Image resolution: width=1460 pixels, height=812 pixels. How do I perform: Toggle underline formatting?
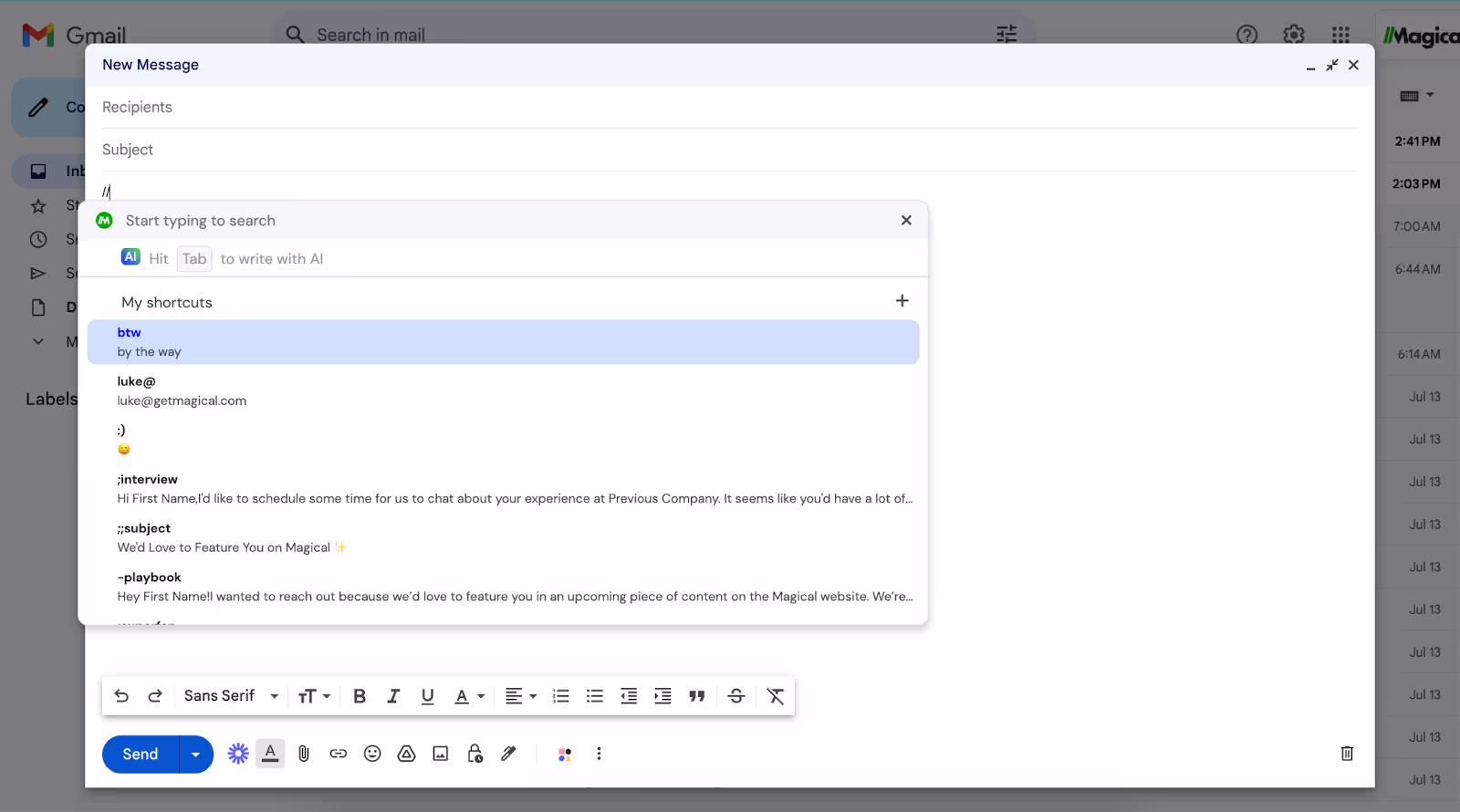pyautogui.click(x=427, y=696)
